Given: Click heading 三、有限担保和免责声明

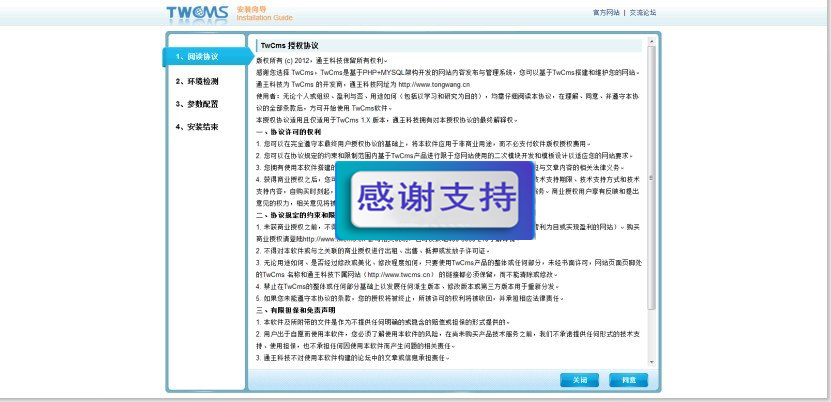Looking at the screenshot, I should tap(296, 310).
